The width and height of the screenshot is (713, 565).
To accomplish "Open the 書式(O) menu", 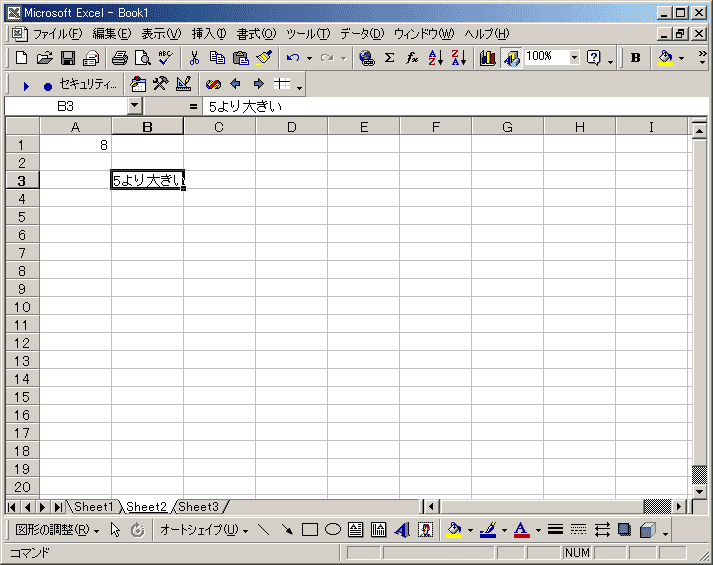I will (x=256, y=34).
